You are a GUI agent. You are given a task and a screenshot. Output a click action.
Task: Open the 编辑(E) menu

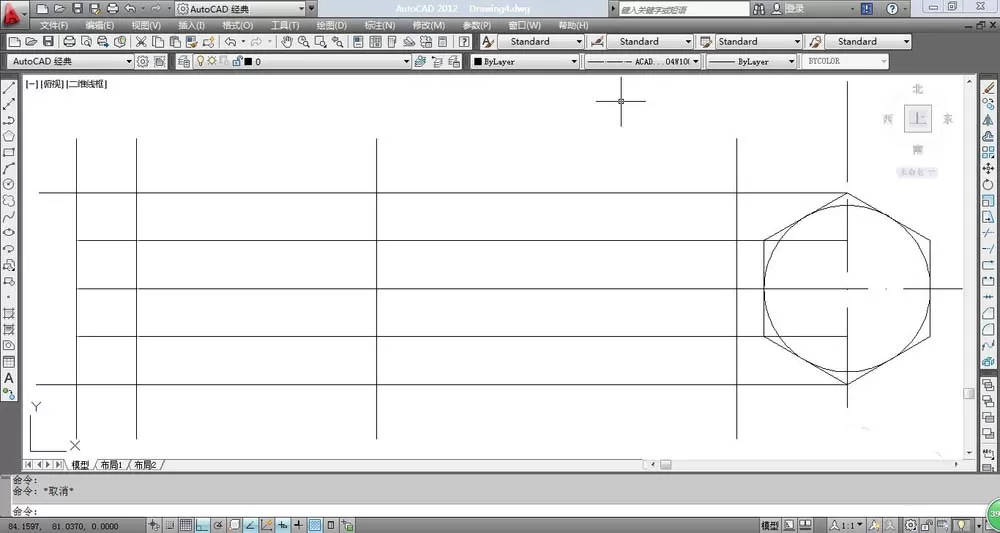(99, 26)
